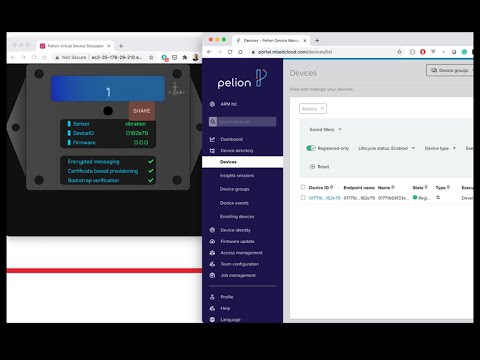Screen dimensions: 480x360
Task: Open the extensions puzzle icon in simulator browser
Action: click(185, 57)
